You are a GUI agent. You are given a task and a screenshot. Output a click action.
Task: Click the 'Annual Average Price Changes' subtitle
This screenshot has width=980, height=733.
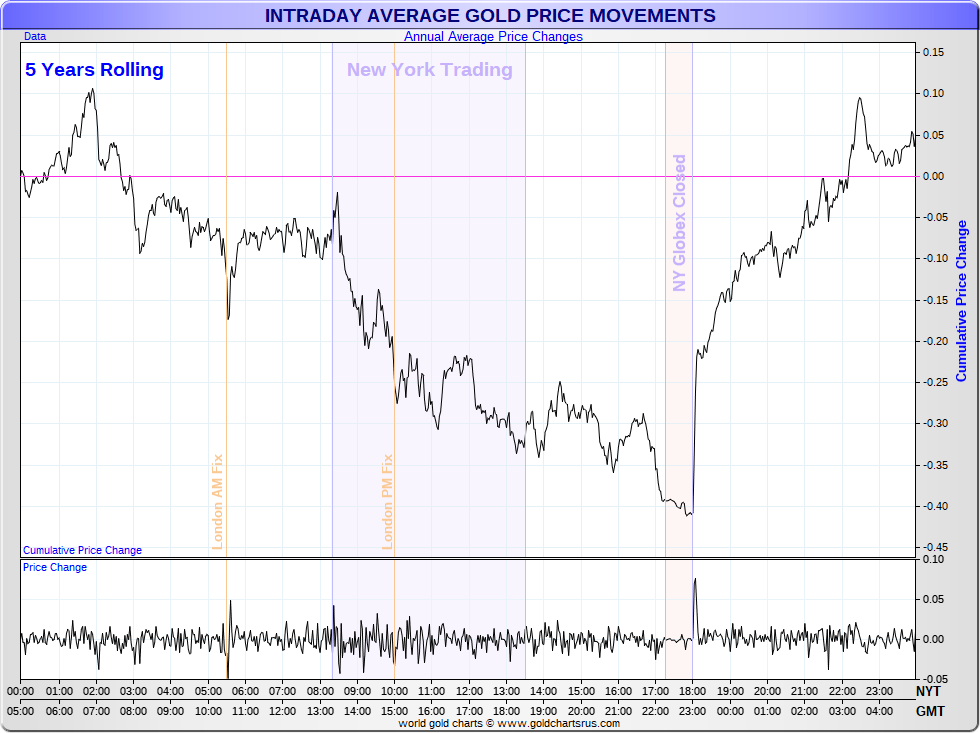(493, 37)
